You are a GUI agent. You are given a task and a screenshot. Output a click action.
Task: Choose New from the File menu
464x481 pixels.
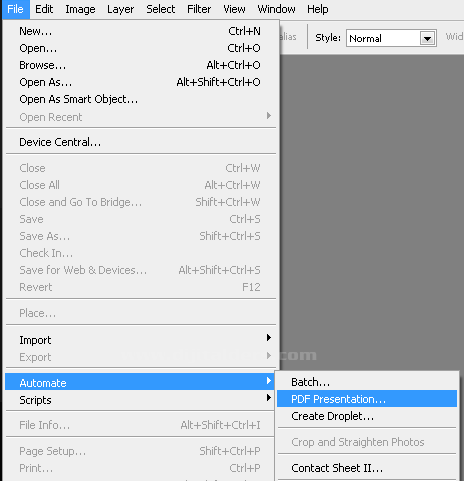(x=141, y=31)
